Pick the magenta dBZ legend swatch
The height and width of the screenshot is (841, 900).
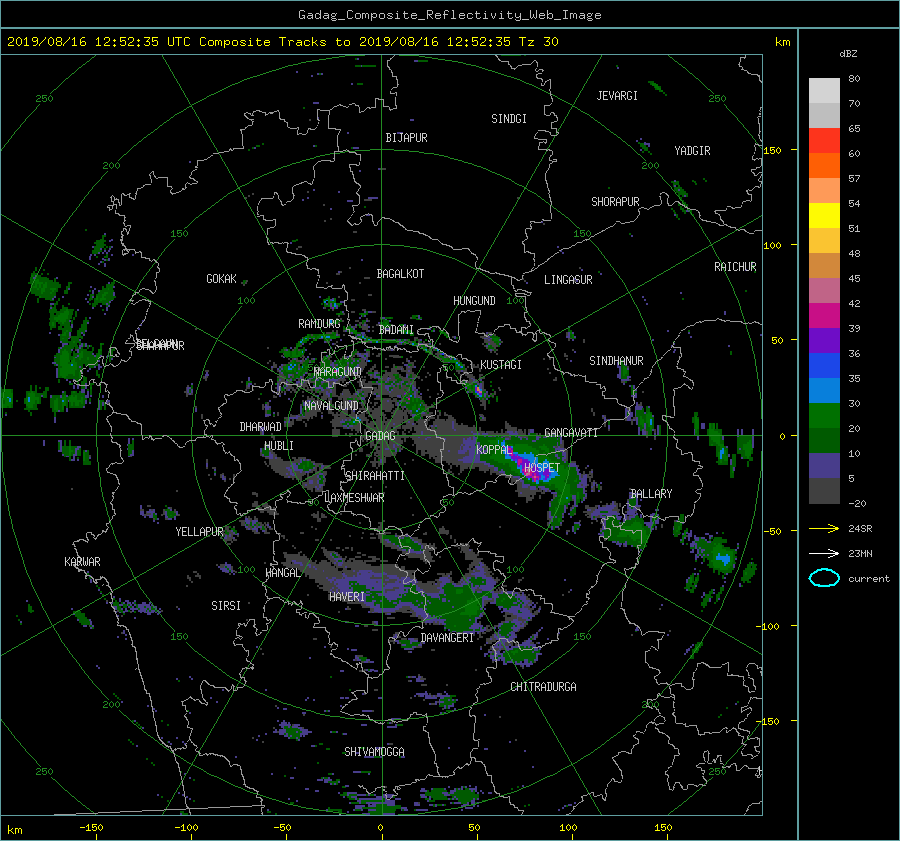pyautogui.click(x=824, y=315)
